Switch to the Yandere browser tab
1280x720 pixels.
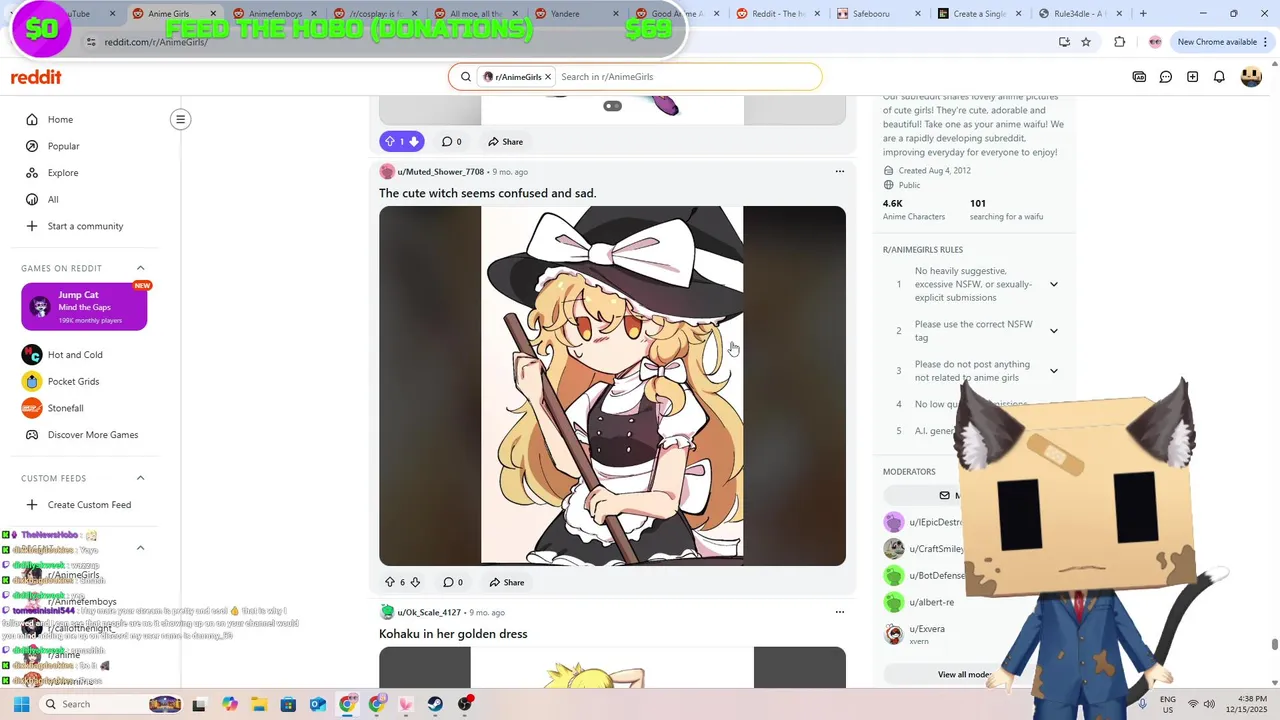(x=575, y=14)
